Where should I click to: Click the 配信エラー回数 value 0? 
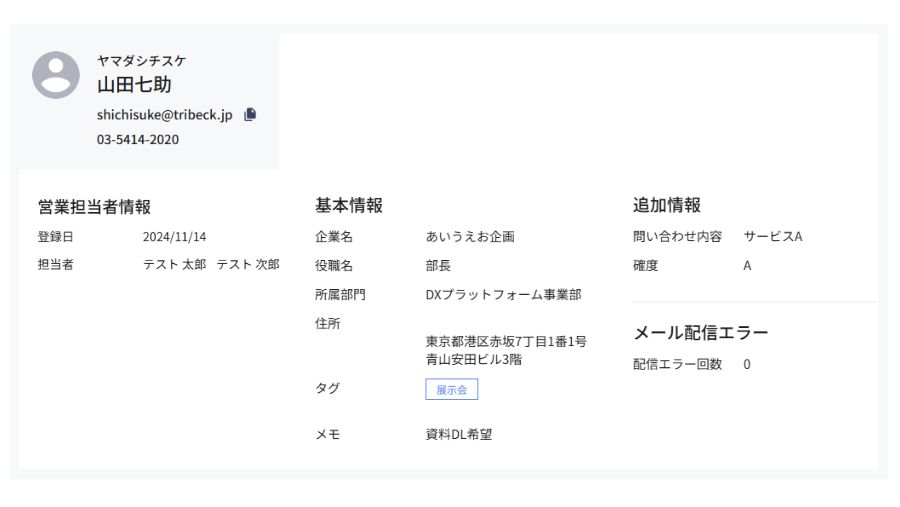pyautogui.click(x=746, y=364)
